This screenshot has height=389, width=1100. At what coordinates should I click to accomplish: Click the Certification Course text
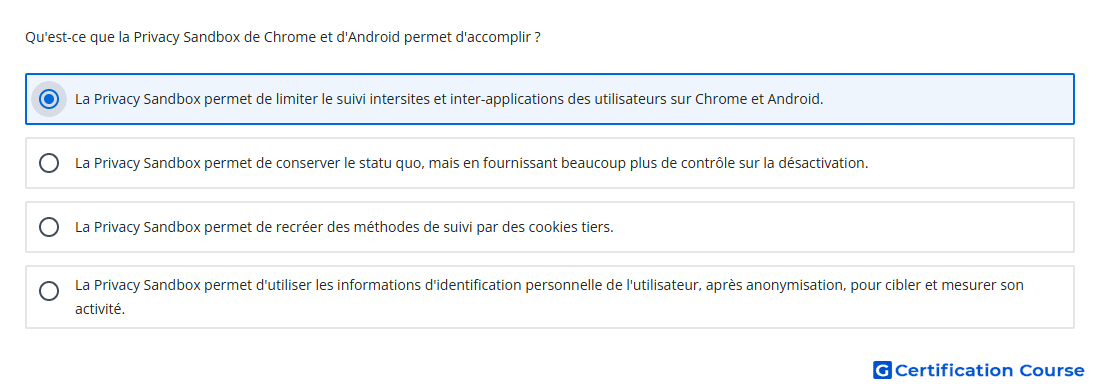[989, 370]
